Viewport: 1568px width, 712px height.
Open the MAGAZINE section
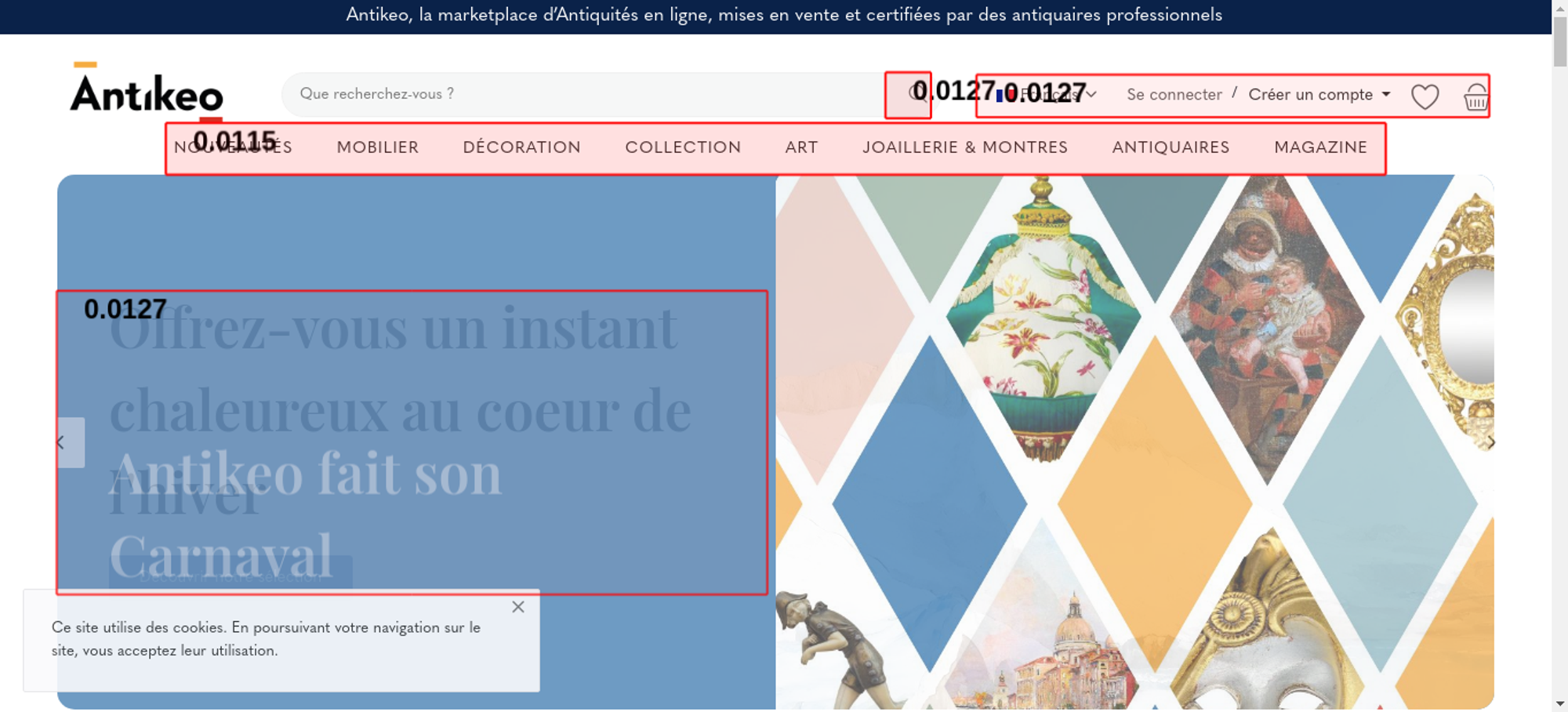pos(1320,147)
